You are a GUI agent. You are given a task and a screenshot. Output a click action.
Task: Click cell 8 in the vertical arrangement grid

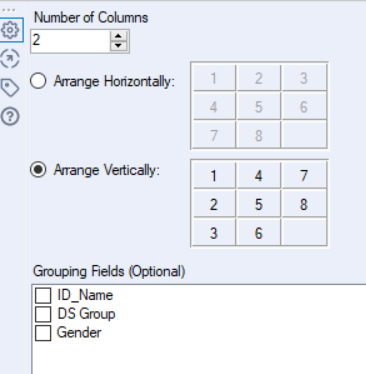click(x=304, y=204)
